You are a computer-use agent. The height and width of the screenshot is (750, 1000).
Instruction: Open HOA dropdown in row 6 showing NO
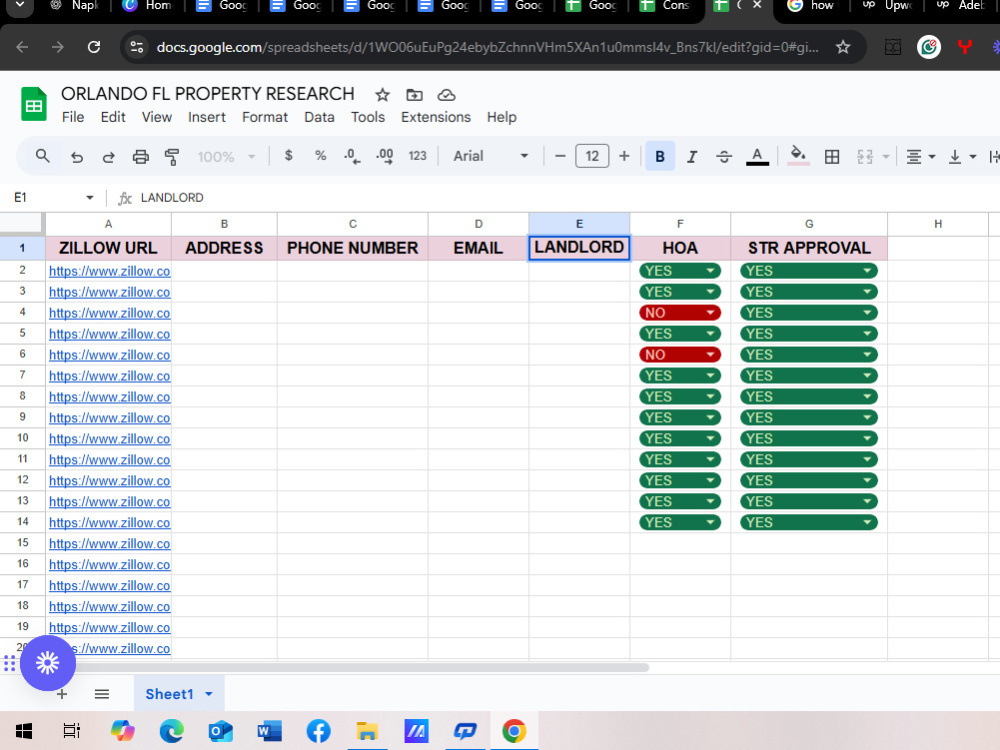pos(680,355)
